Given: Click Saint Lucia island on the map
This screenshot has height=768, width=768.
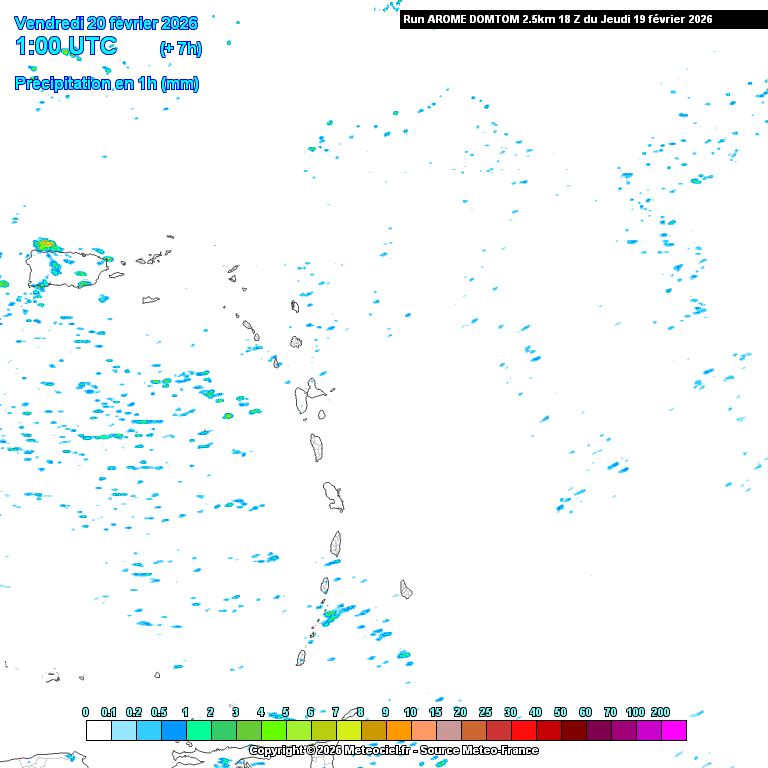Looking at the screenshot, I should (x=336, y=544).
